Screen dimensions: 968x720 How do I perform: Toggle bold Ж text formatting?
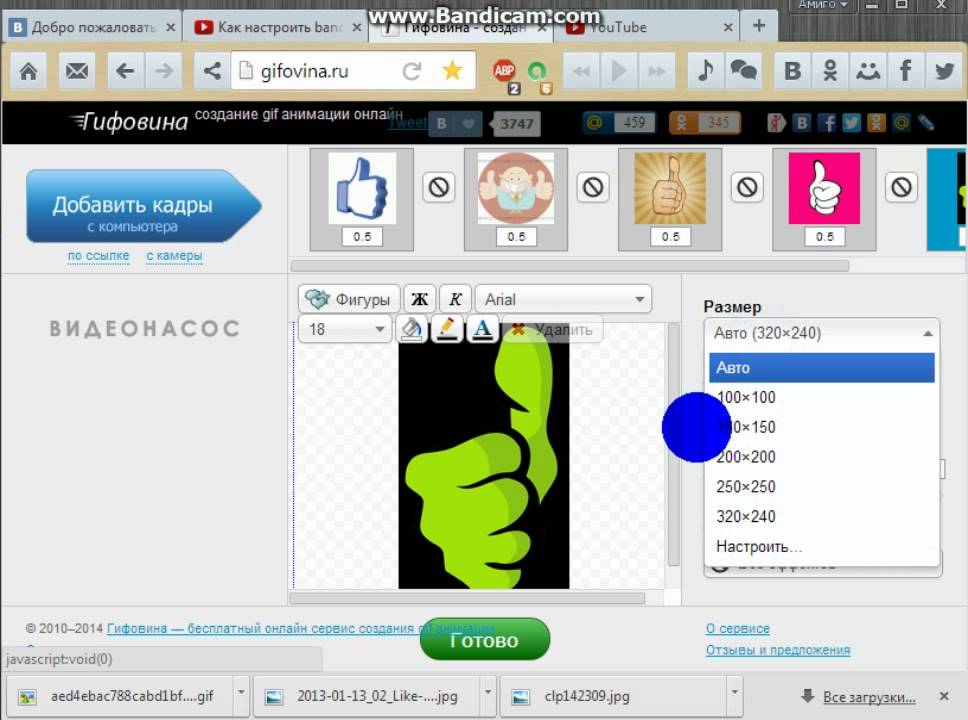point(420,299)
